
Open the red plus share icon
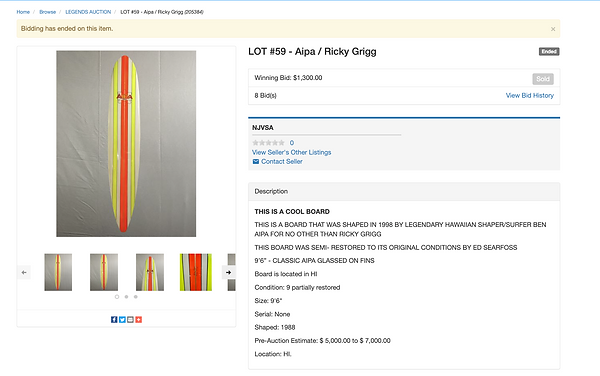click(x=139, y=319)
